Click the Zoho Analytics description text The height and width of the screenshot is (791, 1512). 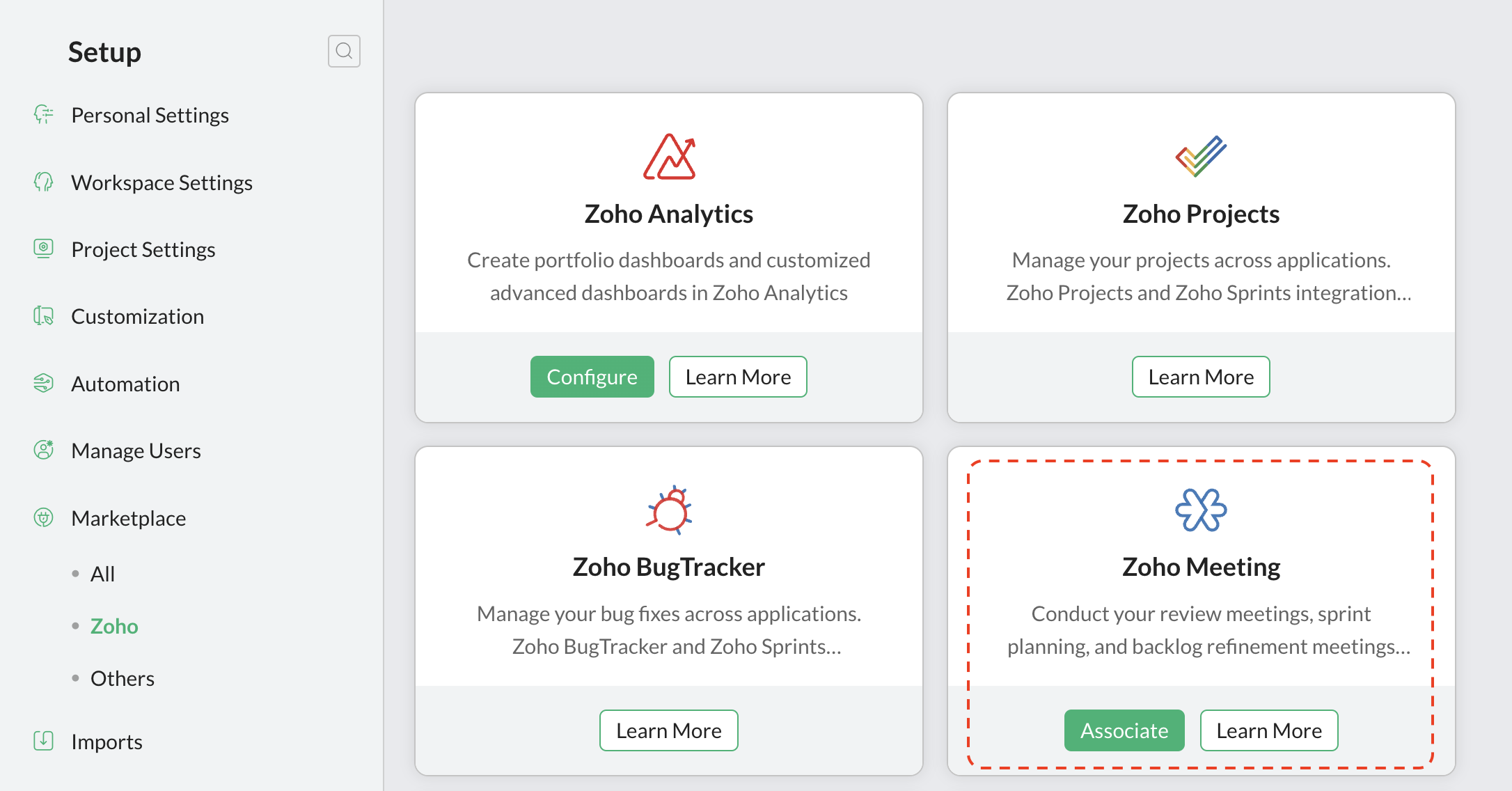pos(669,276)
